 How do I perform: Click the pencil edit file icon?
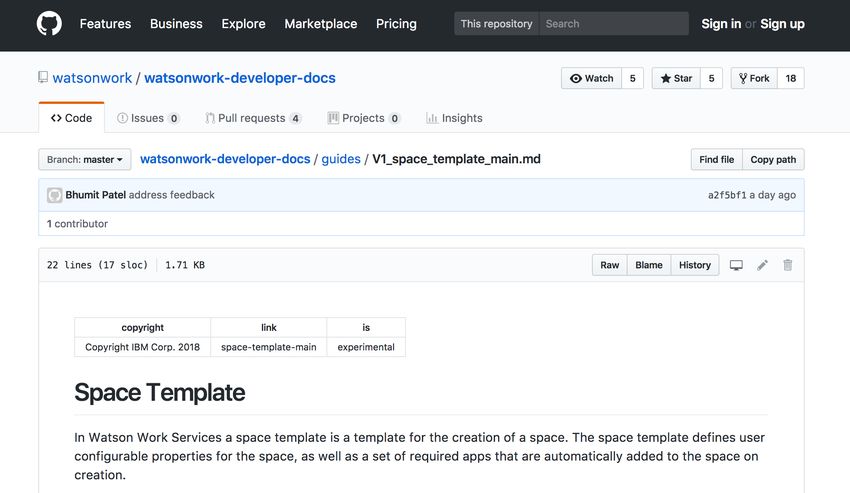point(762,265)
